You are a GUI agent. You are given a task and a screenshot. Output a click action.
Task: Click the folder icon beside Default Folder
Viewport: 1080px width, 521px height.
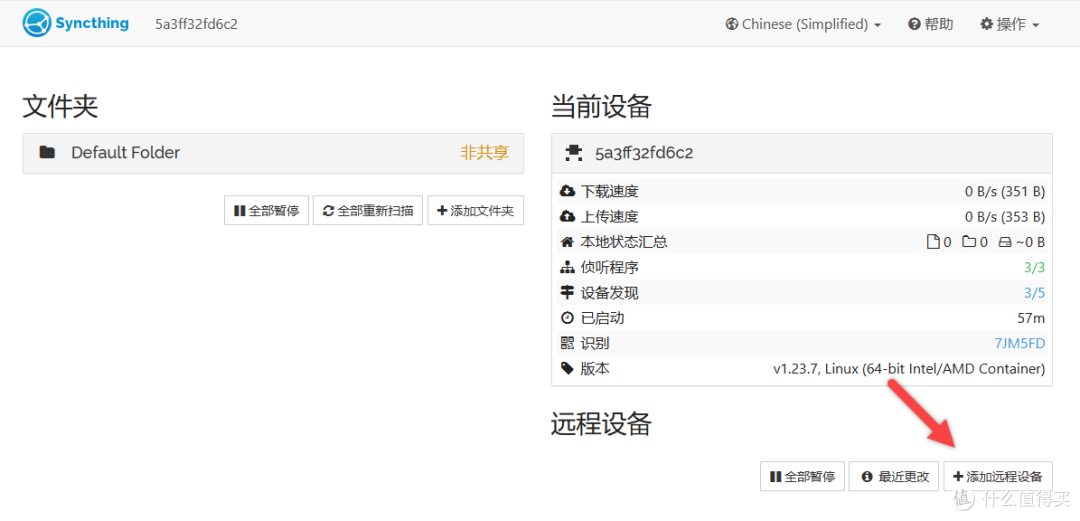[x=47, y=153]
